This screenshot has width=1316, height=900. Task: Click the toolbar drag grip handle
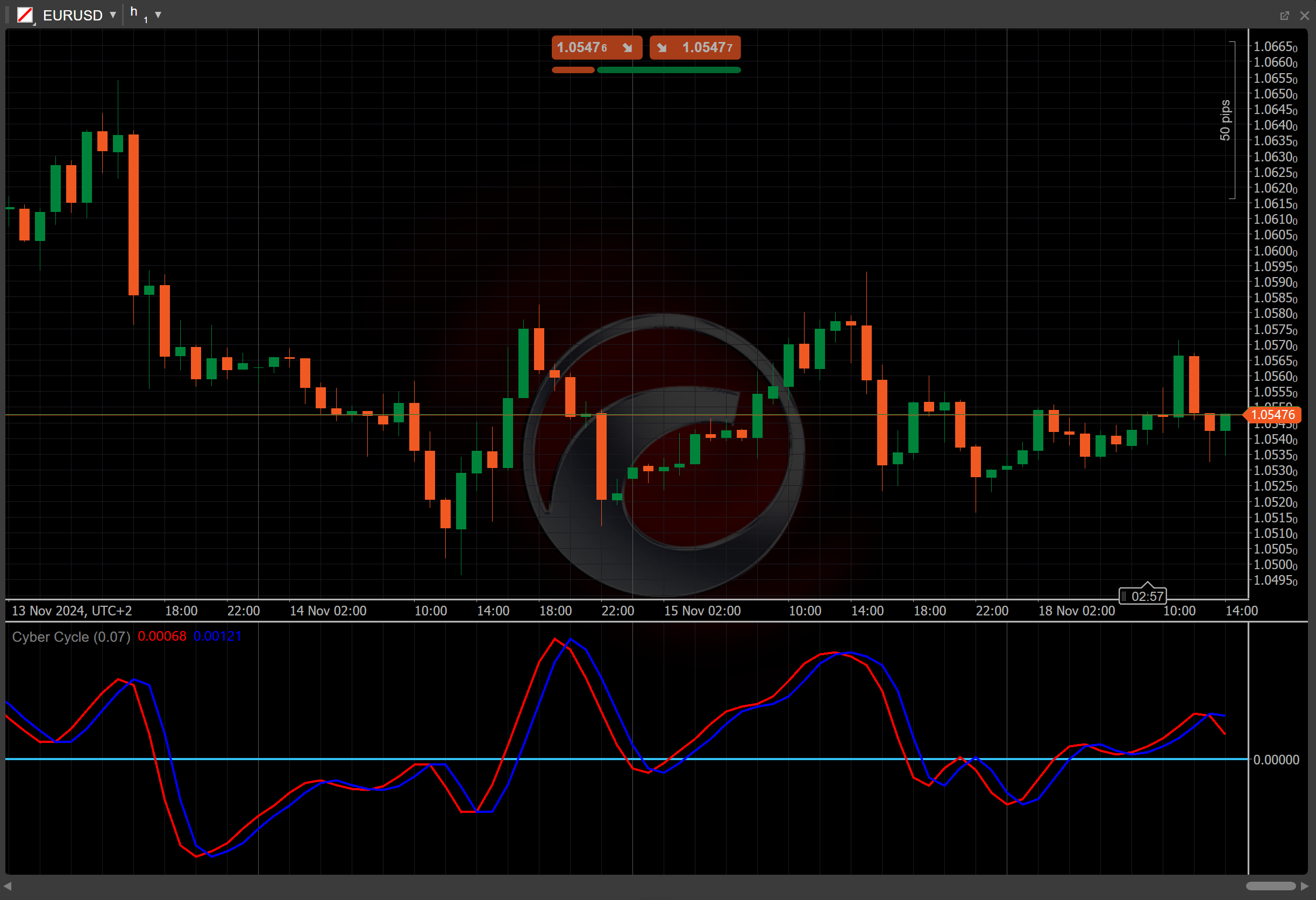coord(6,15)
